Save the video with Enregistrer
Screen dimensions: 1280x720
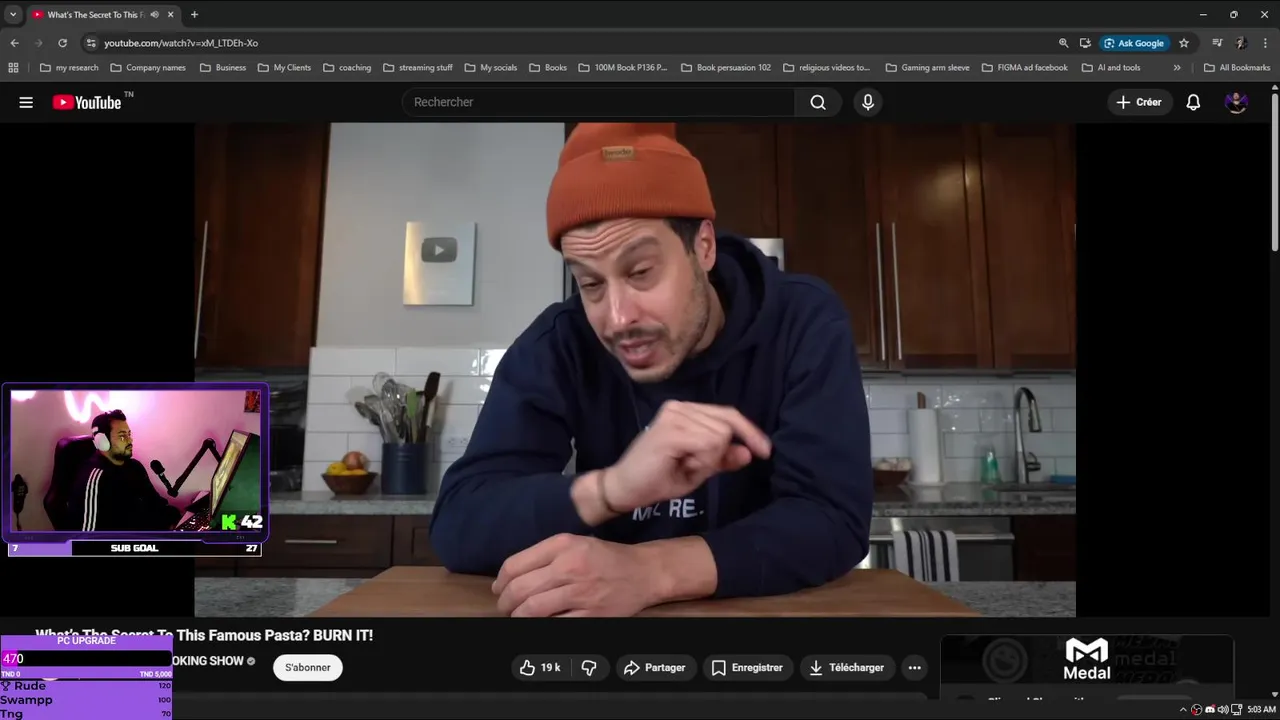click(x=747, y=667)
